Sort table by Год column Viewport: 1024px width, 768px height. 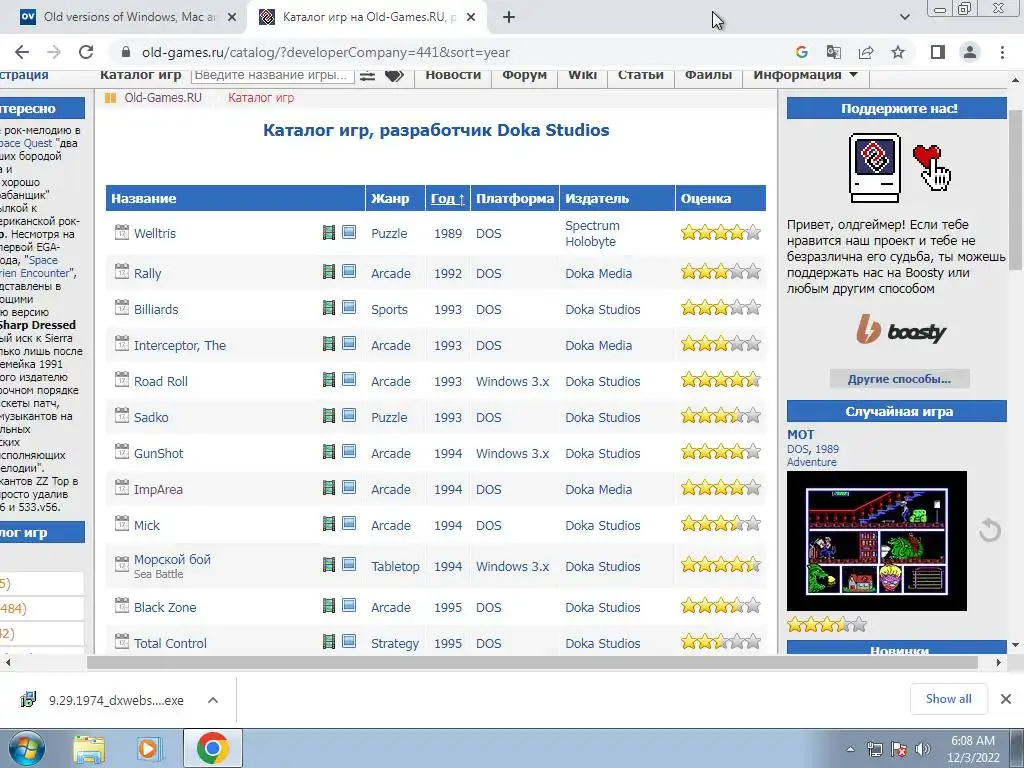[447, 199]
